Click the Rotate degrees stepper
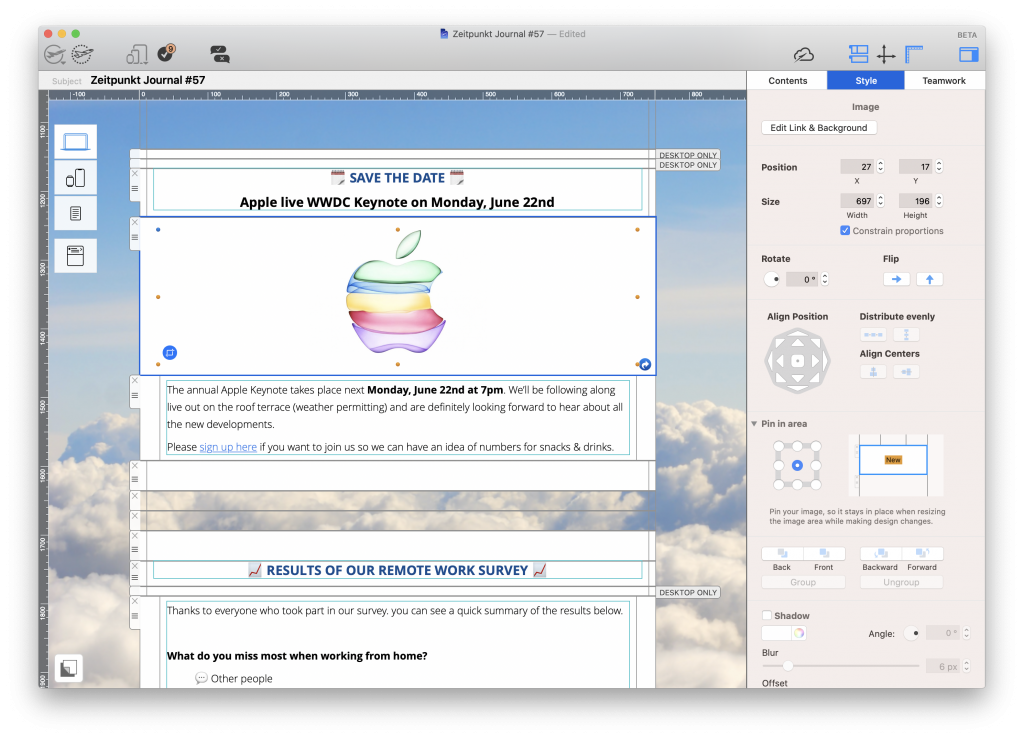This screenshot has width=1024, height=739. point(825,279)
